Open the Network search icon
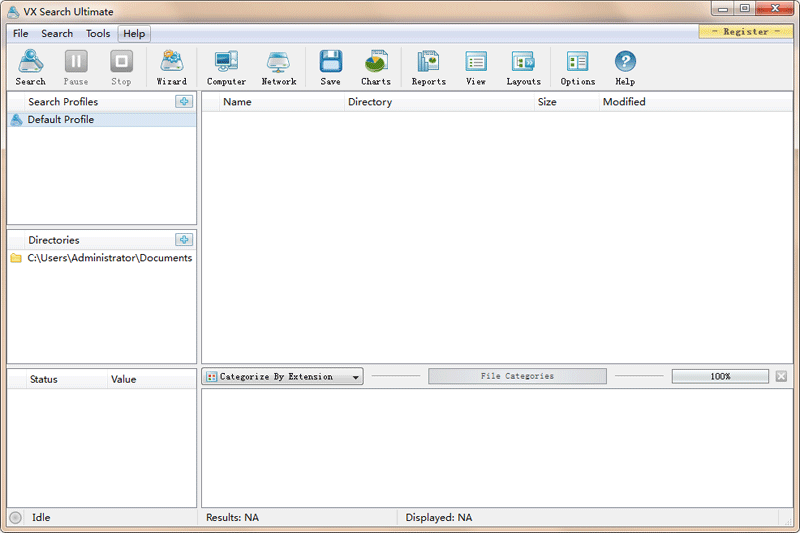Viewport: 800px width, 533px height. coord(278,67)
